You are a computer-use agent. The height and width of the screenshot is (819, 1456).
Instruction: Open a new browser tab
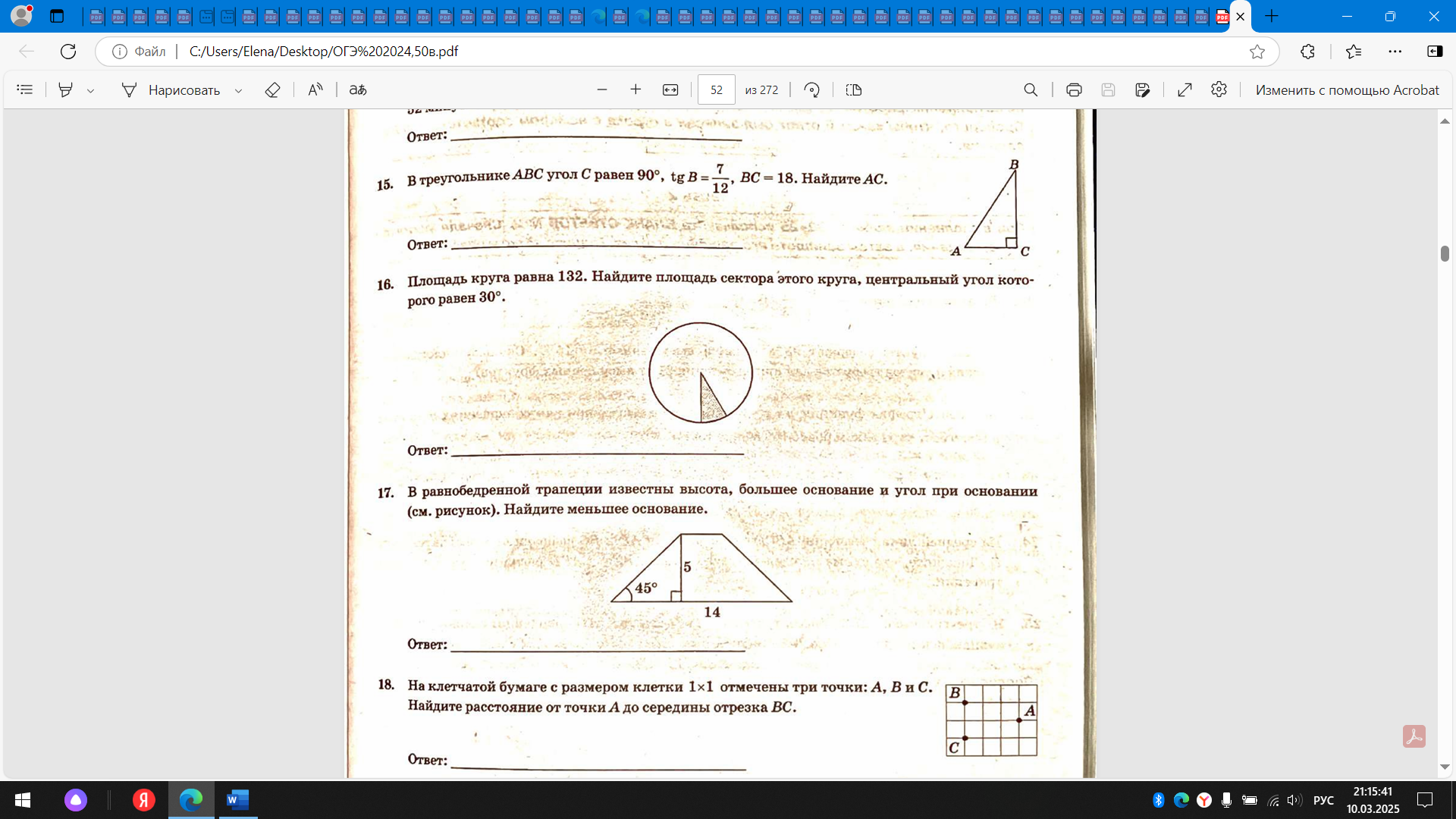pos(1272,16)
